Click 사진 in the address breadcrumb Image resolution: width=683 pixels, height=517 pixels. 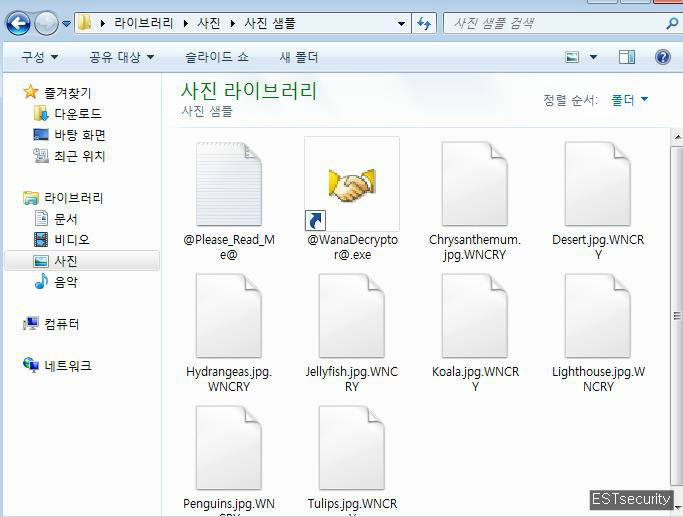(209, 23)
